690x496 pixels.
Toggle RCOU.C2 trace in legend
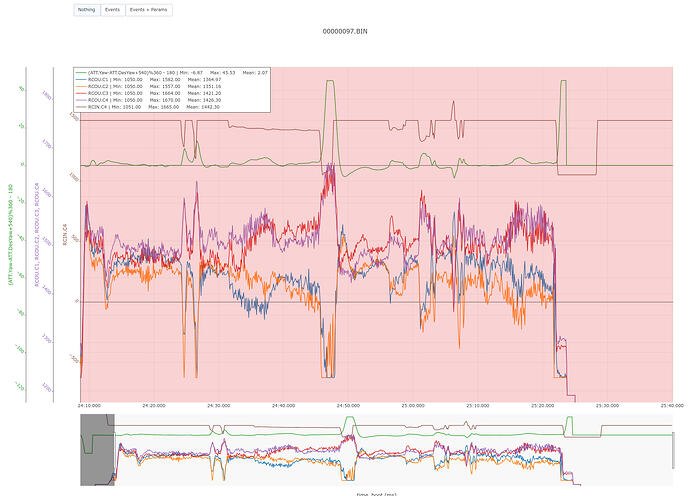[x=149, y=86]
